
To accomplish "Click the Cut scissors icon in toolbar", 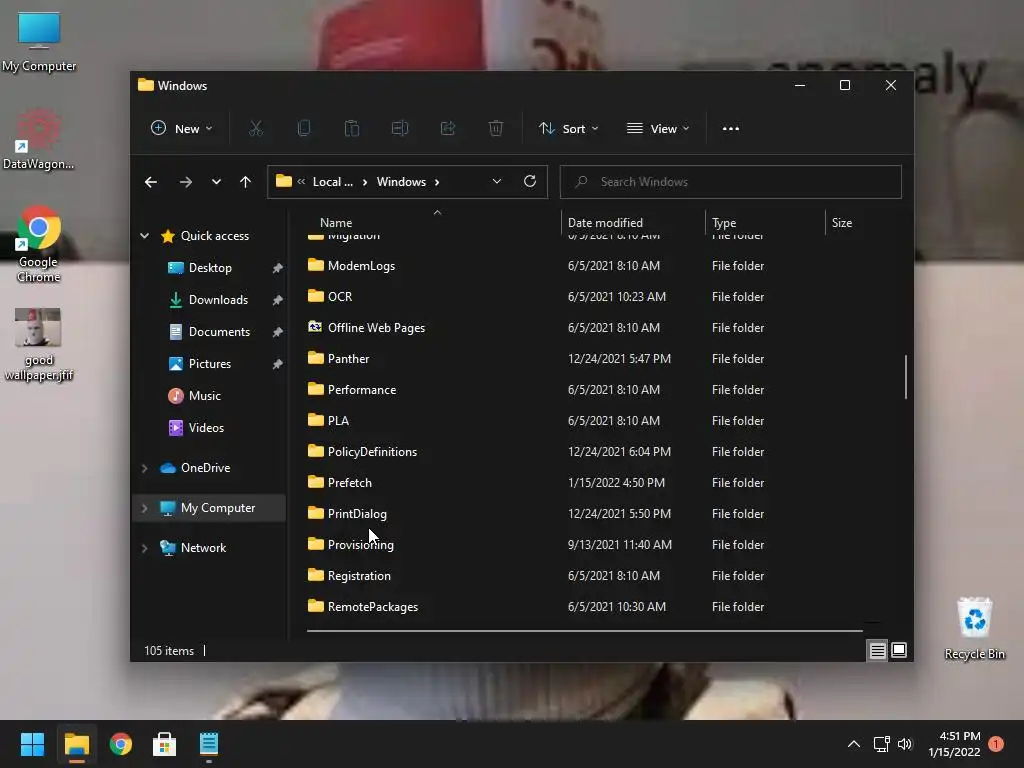I will (255, 129).
